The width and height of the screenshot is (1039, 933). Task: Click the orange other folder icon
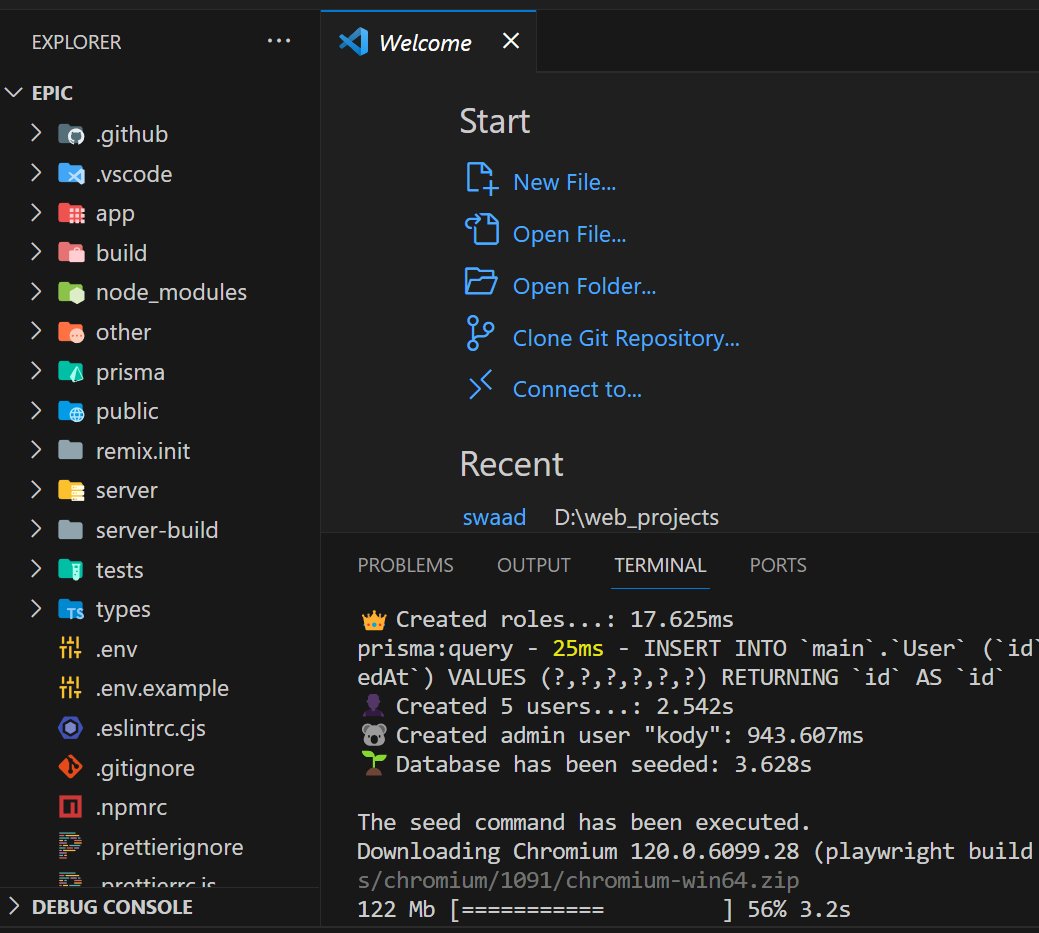point(71,332)
